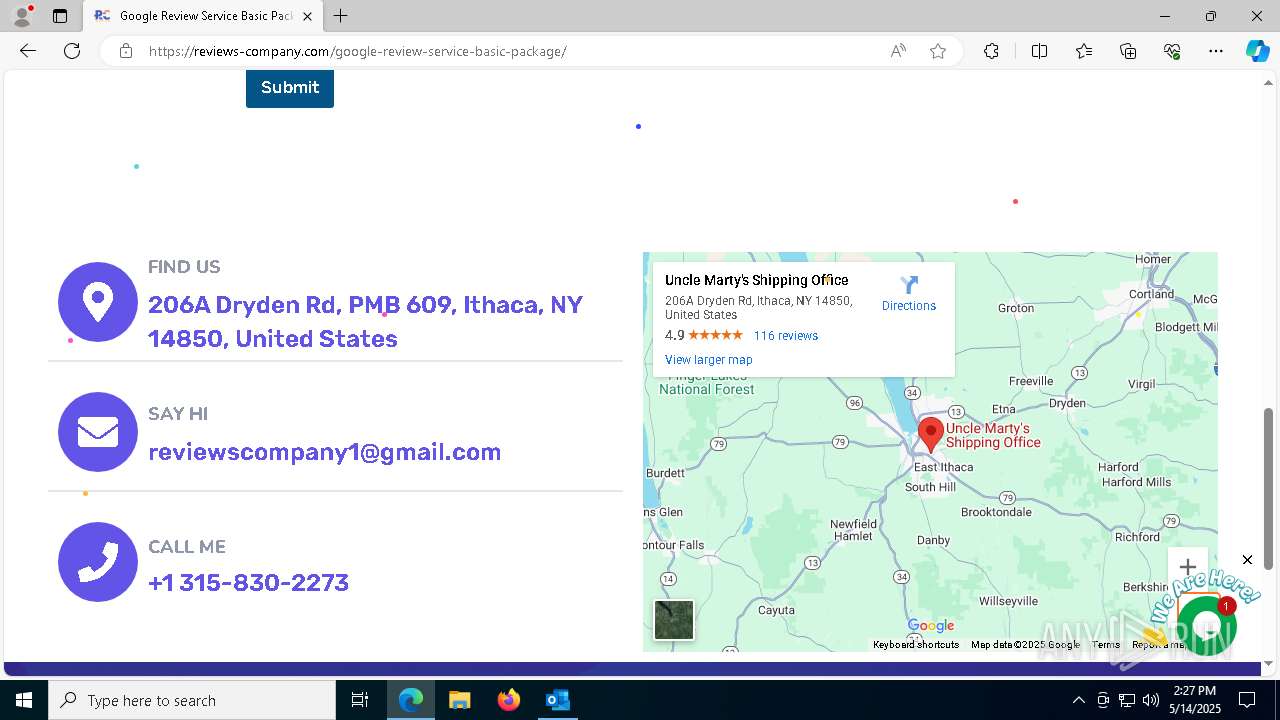Click the phone icon beside Call Me
This screenshot has height=720, width=1280.
click(98, 562)
